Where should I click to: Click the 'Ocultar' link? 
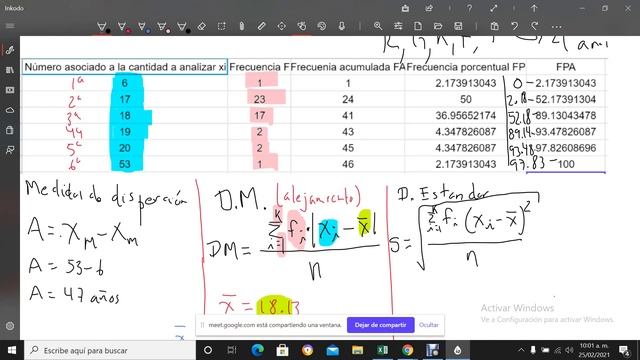click(429, 325)
